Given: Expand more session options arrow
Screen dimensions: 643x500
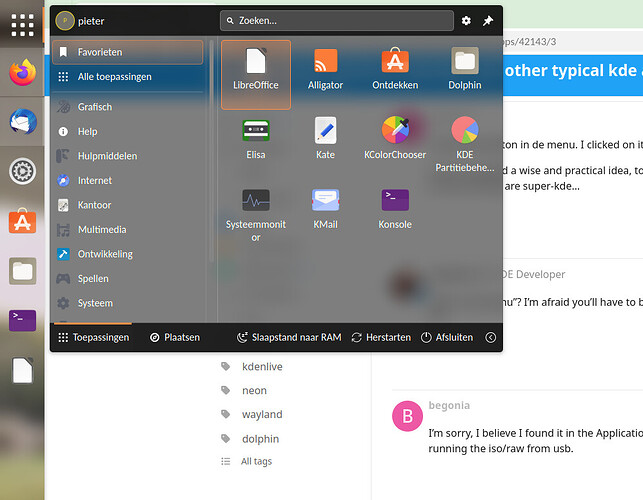Looking at the screenshot, I should tap(491, 338).
